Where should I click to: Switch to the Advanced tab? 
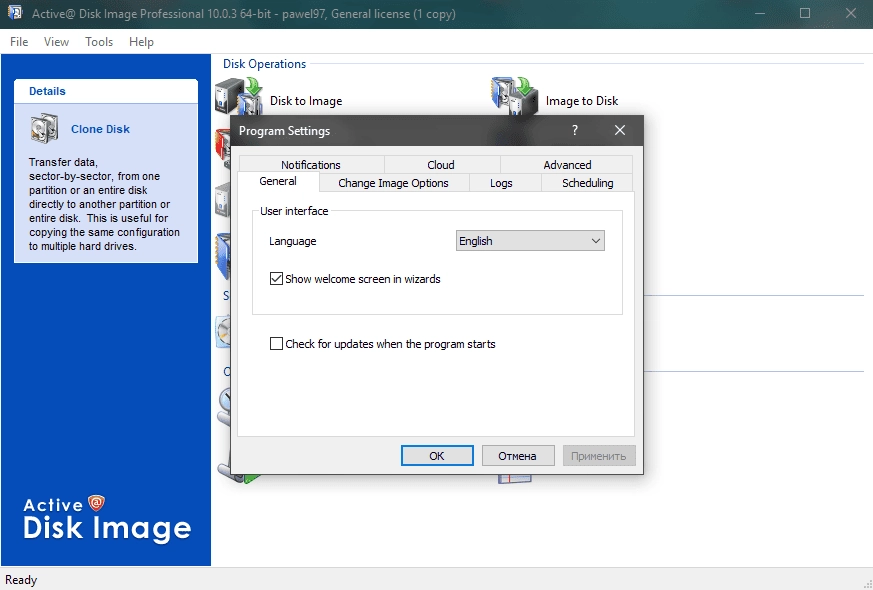pos(567,165)
